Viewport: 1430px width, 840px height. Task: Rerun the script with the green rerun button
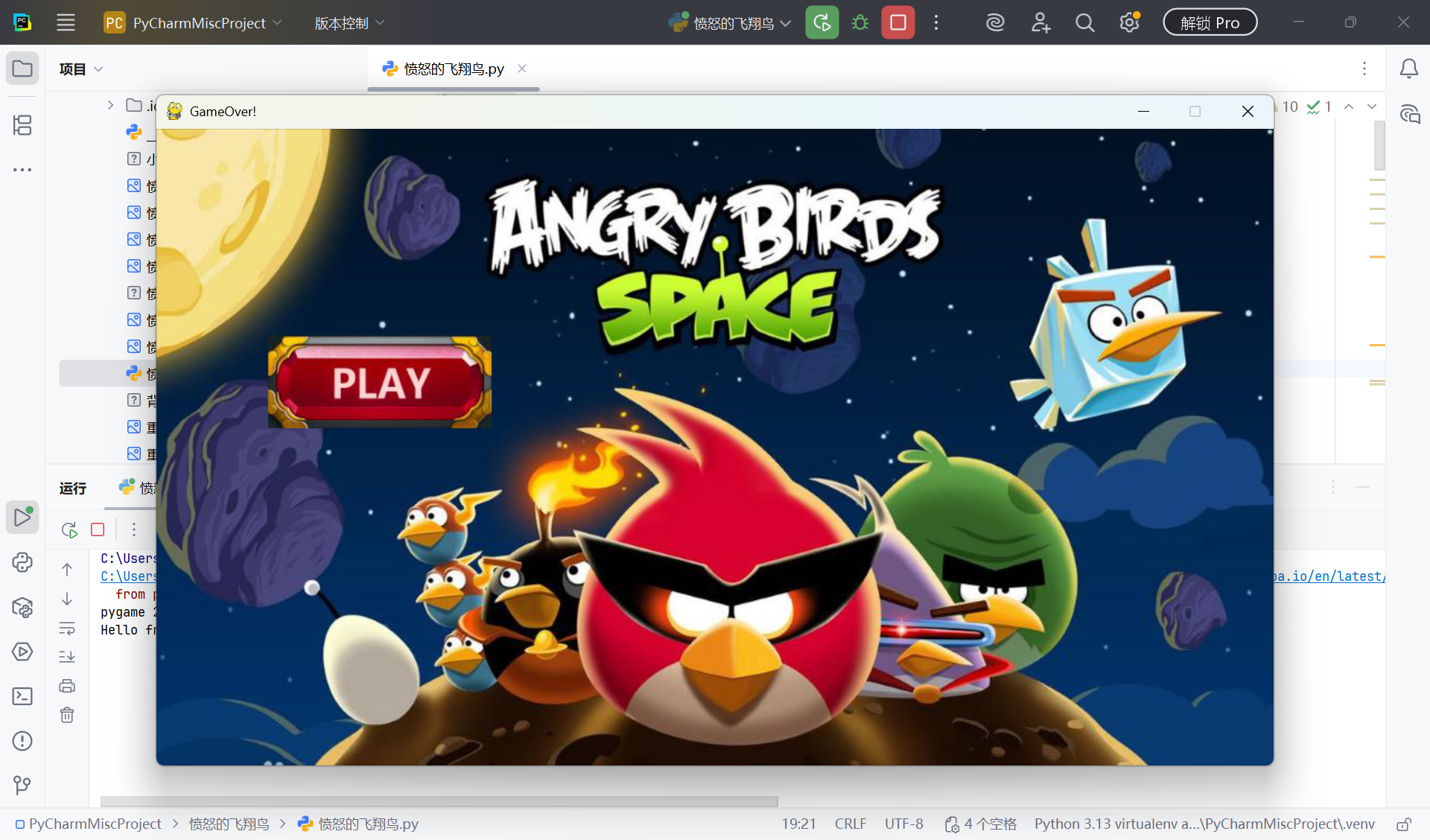click(822, 23)
